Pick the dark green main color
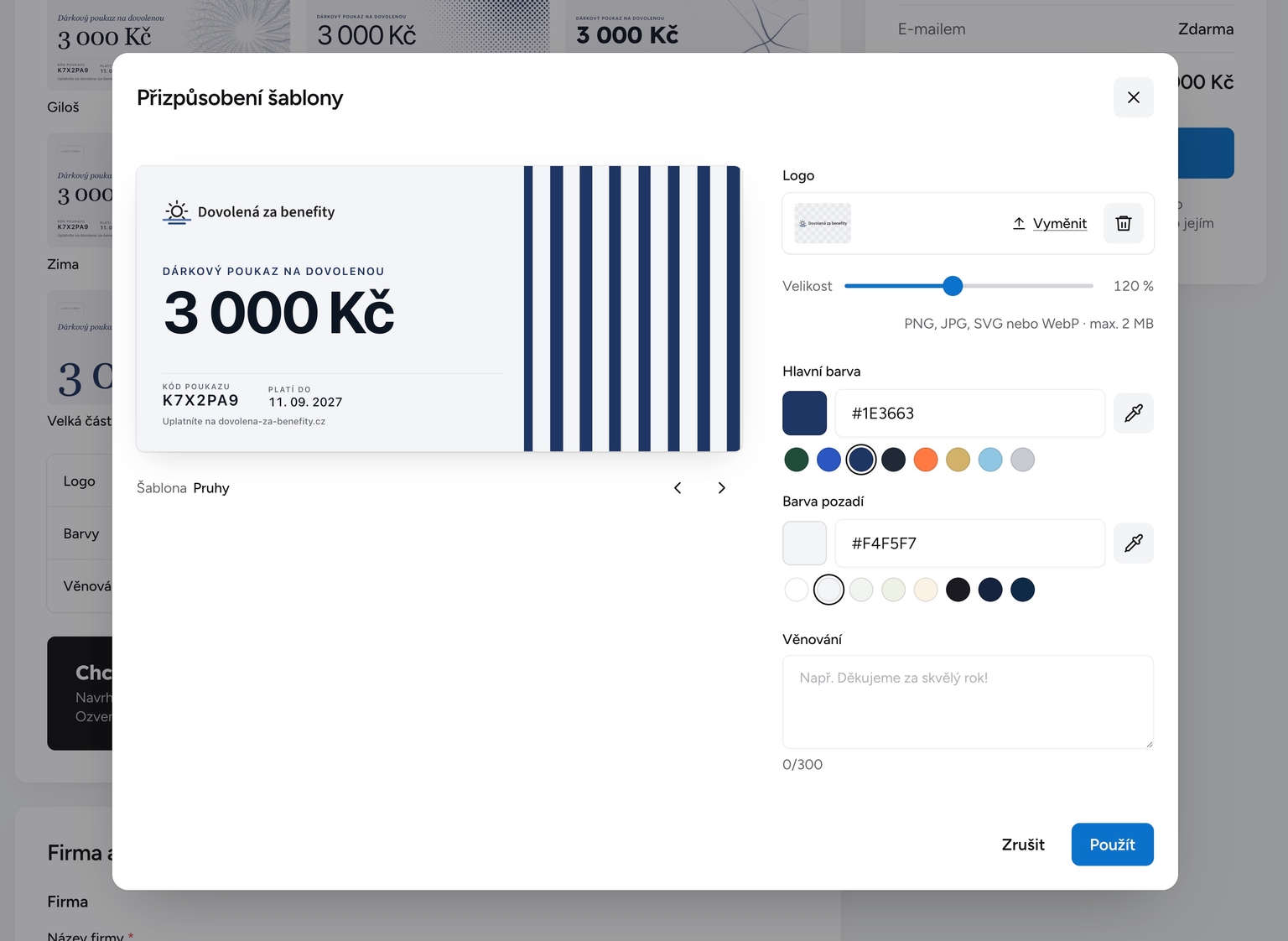Viewport: 1288px width, 941px height. pos(797,460)
